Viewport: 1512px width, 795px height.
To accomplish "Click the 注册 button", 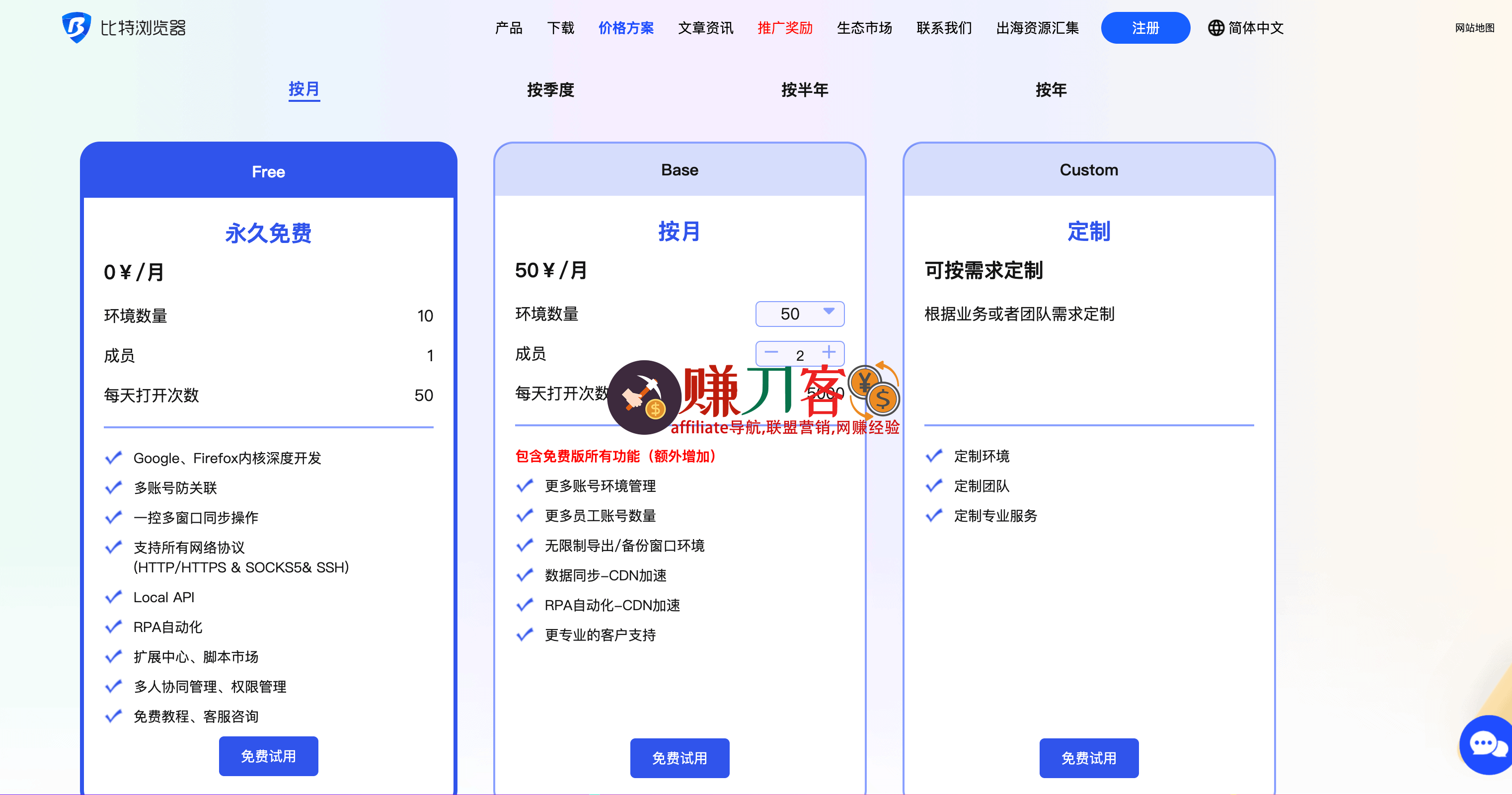I will pos(1145,27).
